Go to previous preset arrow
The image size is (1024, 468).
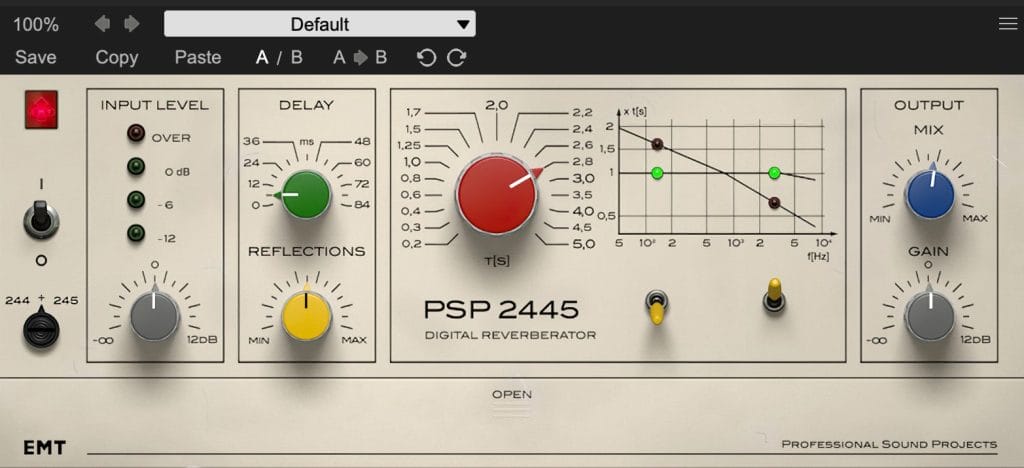coord(103,24)
